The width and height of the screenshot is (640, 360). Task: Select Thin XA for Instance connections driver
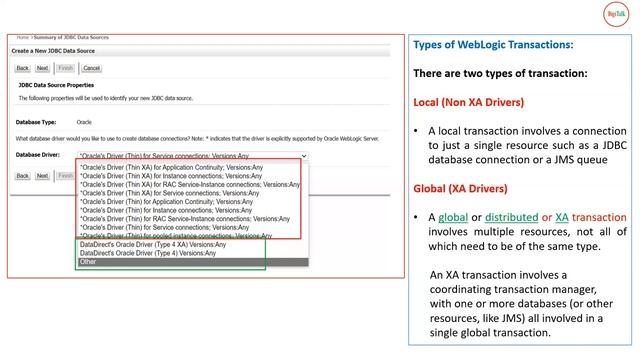(x=171, y=176)
